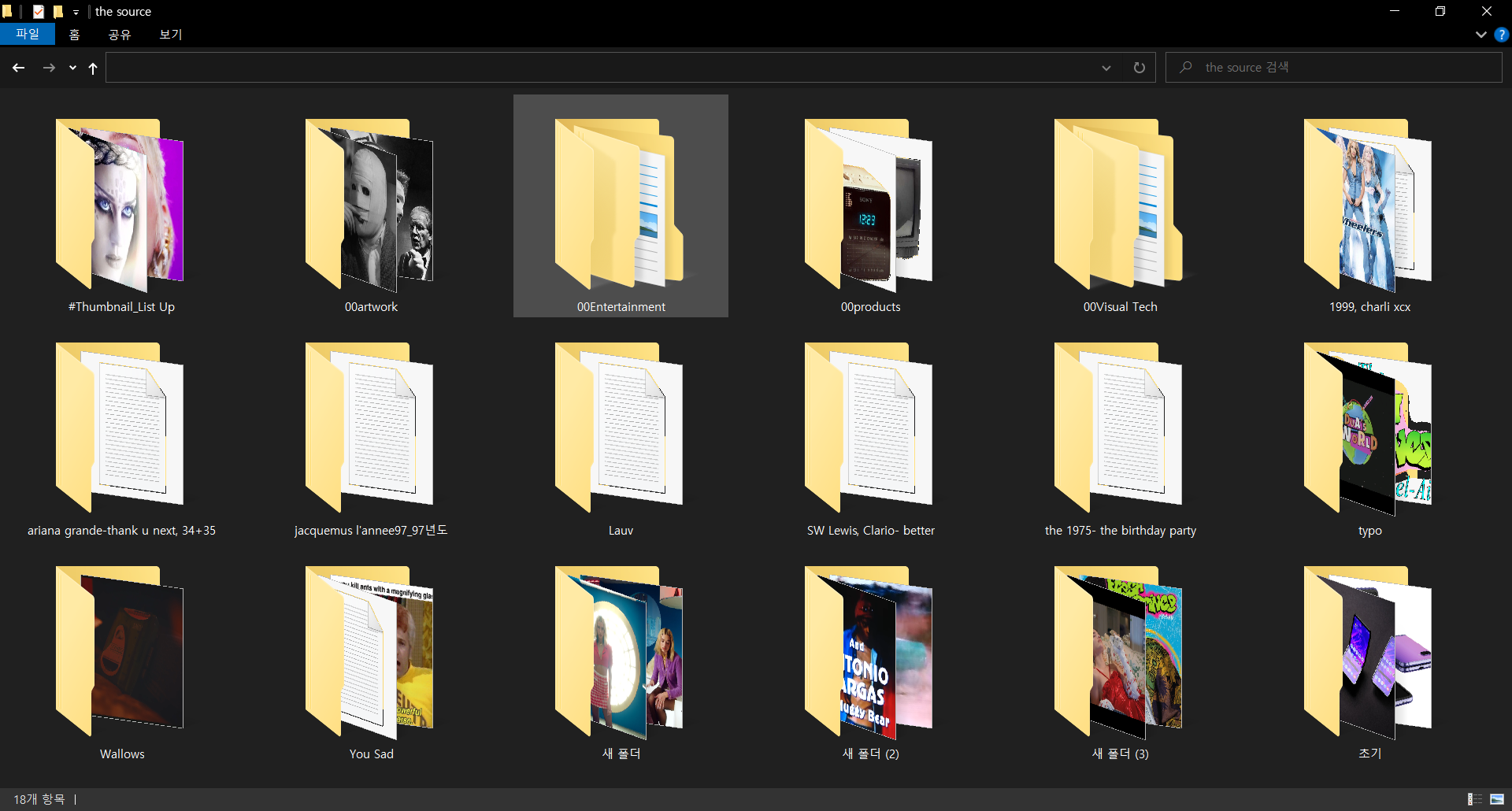Screen dimensions: 1512x811
Task: Expand the ribbon with the chevron
Action: pyautogui.click(x=1480, y=35)
